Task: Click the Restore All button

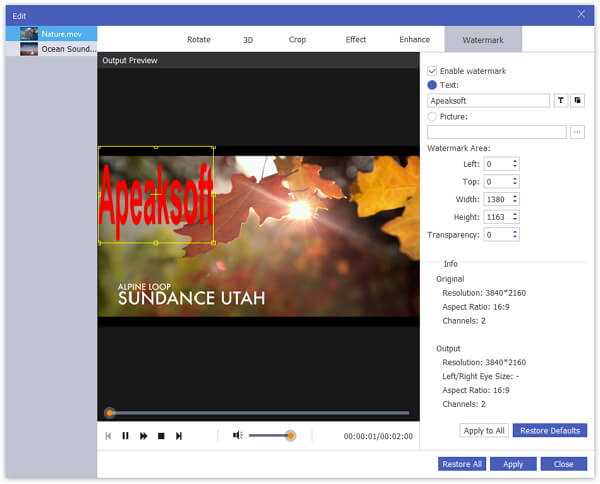Action: (x=462, y=464)
